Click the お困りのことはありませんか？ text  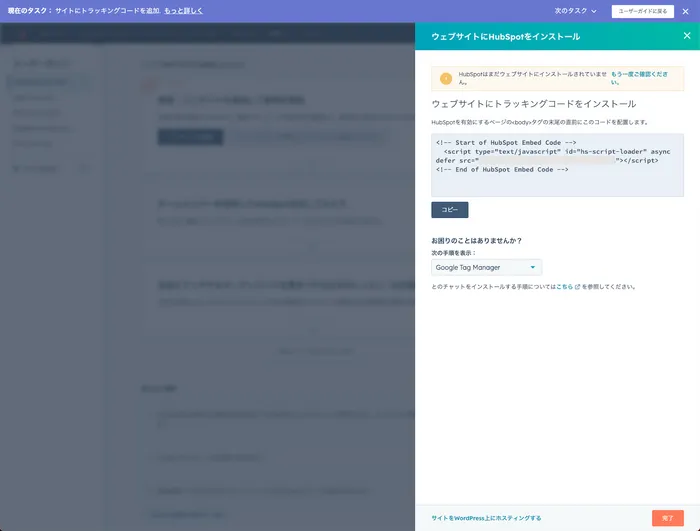click(476, 240)
